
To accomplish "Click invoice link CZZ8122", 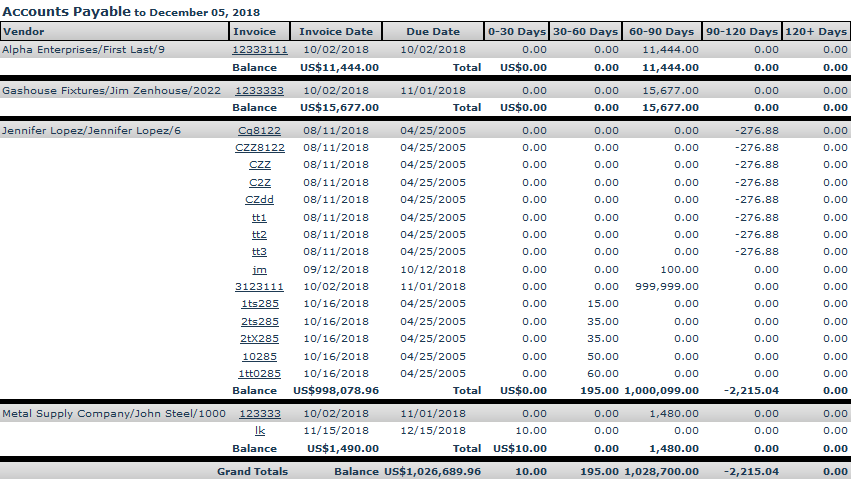I will pos(259,148).
